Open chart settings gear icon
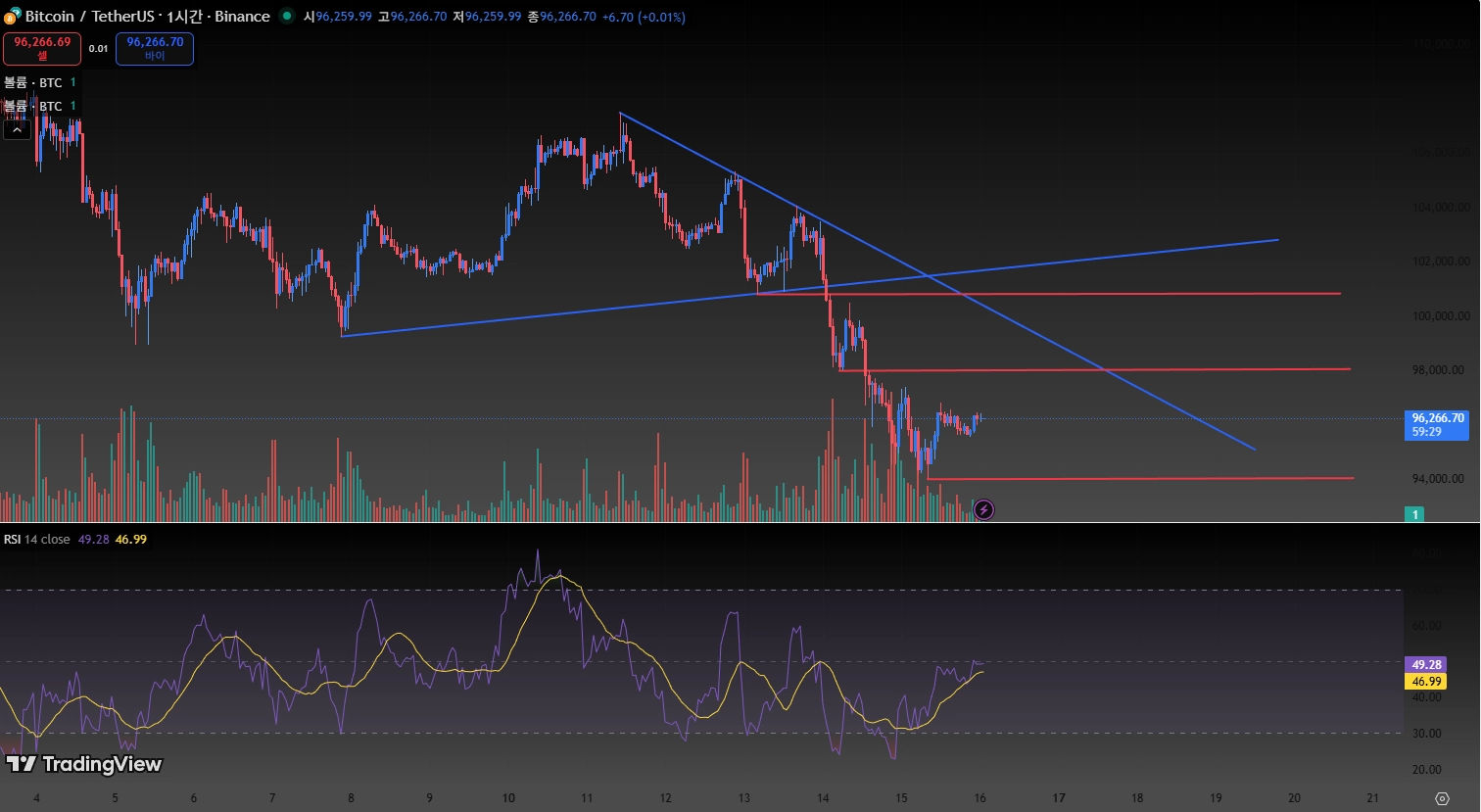The image size is (1481, 812). 1442,798
